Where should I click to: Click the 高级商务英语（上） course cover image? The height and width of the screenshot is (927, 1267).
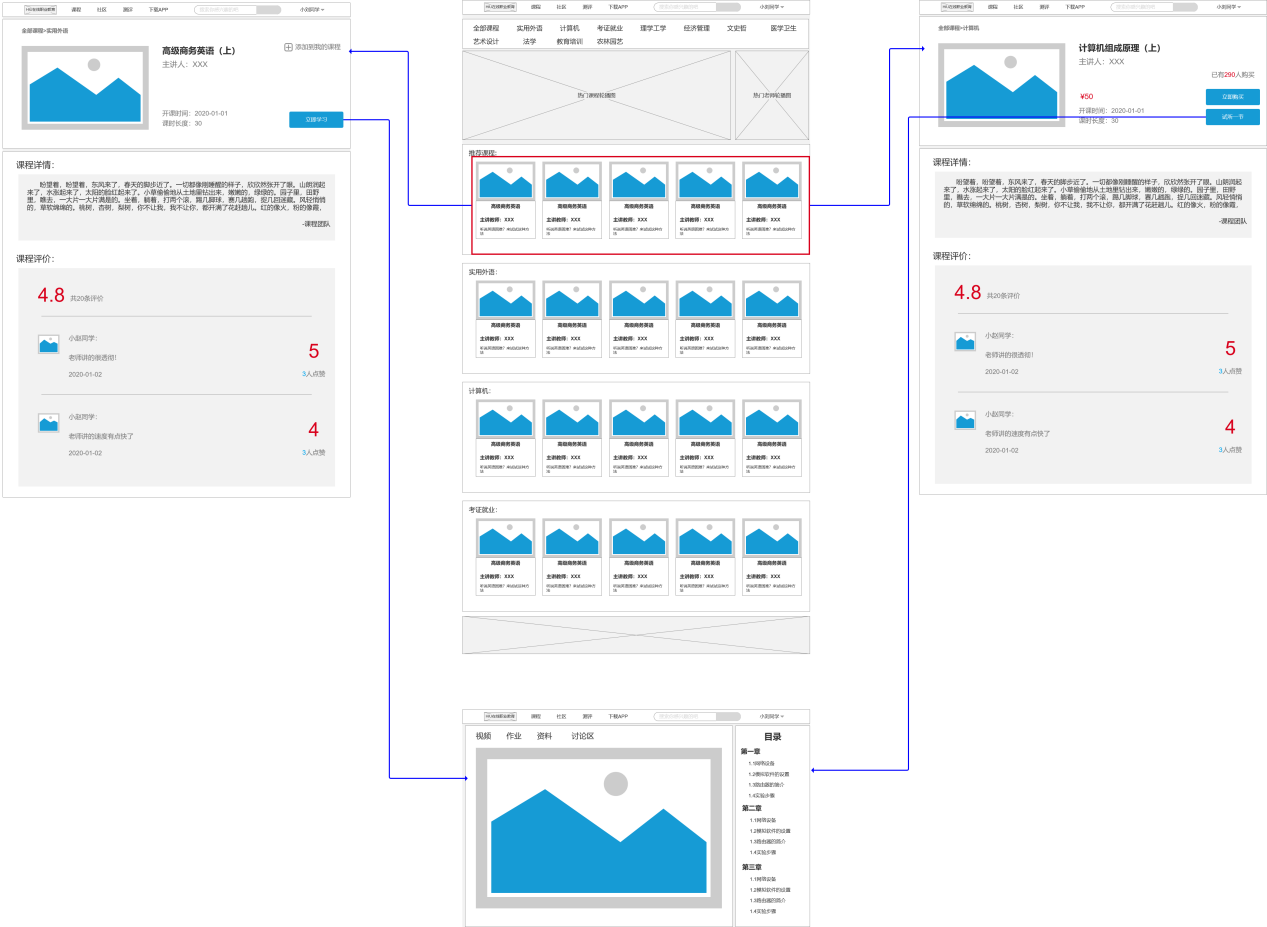[x=85, y=86]
